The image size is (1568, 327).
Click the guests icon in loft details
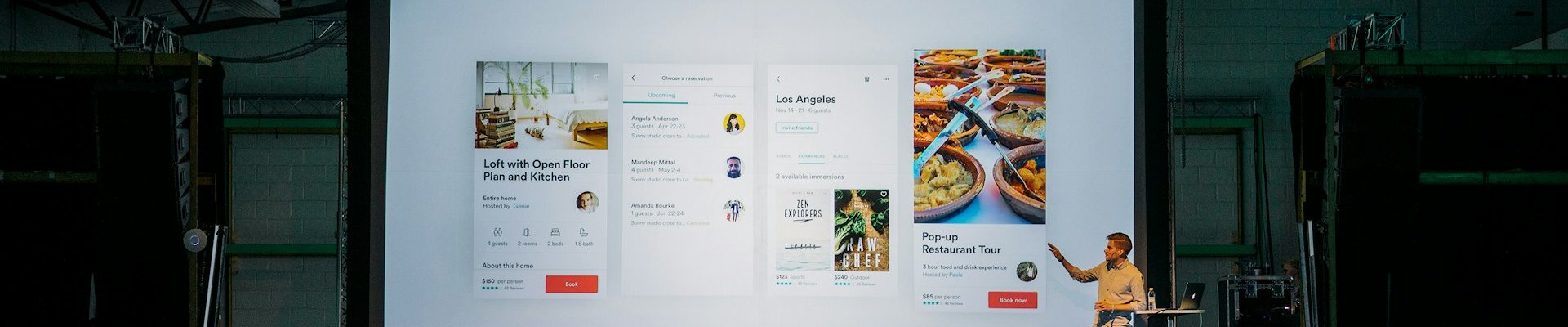click(497, 233)
